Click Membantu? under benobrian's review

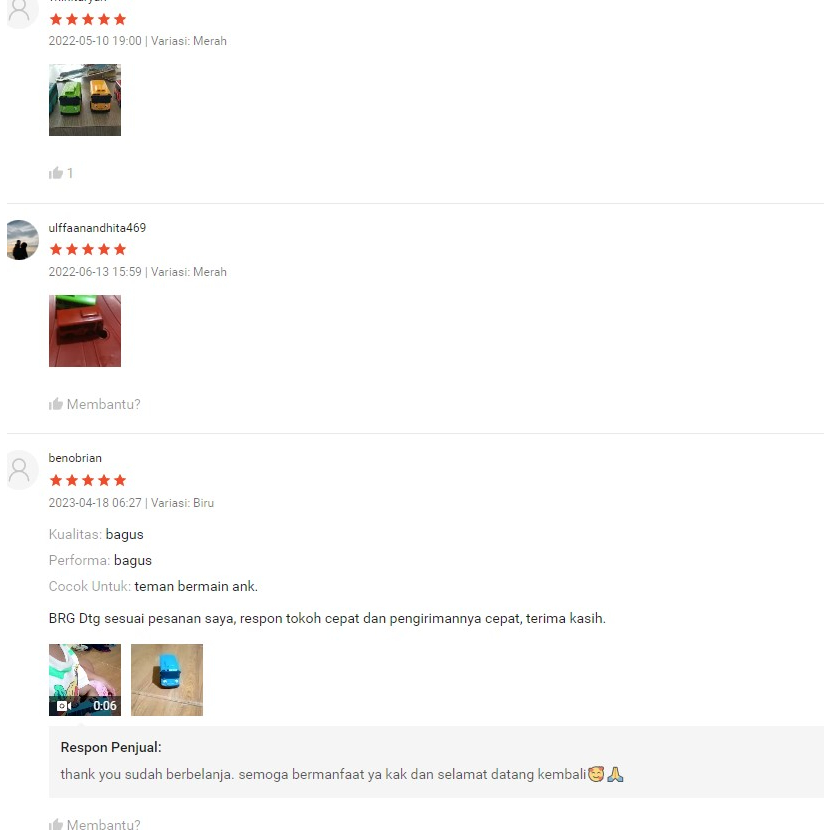[103, 824]
